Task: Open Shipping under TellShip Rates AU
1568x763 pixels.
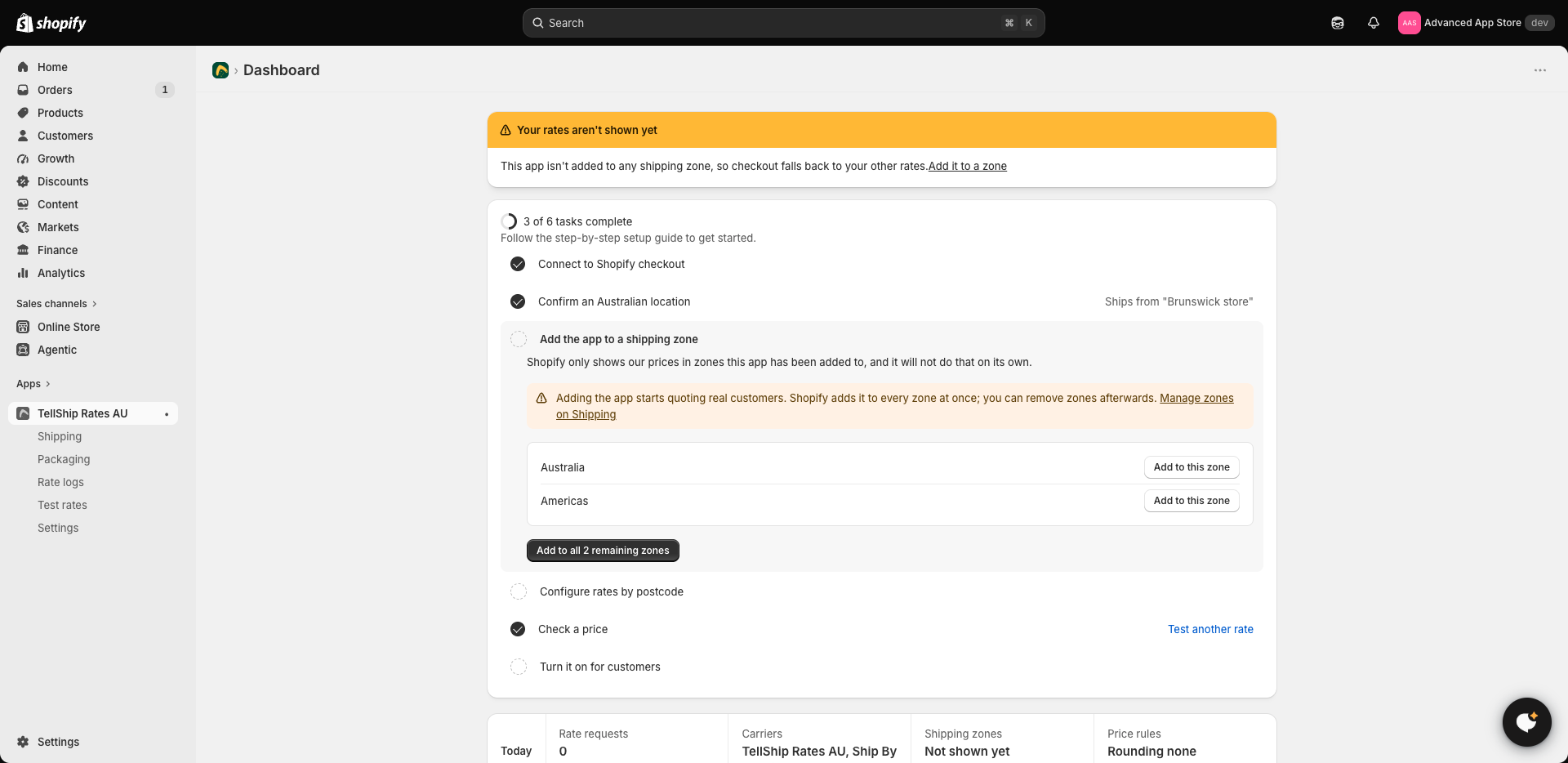Action: click(x=60, y=436)
